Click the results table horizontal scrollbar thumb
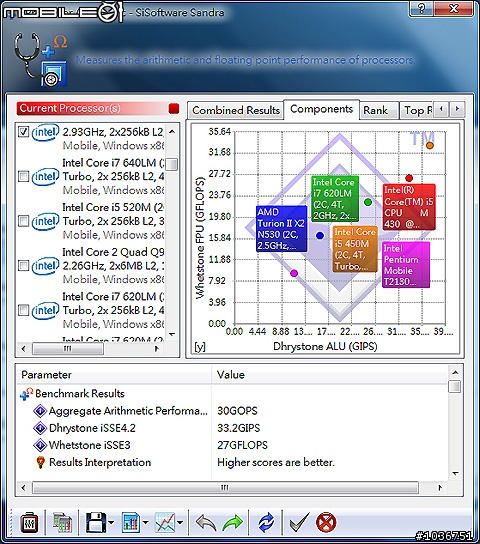Screen dimensions: 480x544 225,487
